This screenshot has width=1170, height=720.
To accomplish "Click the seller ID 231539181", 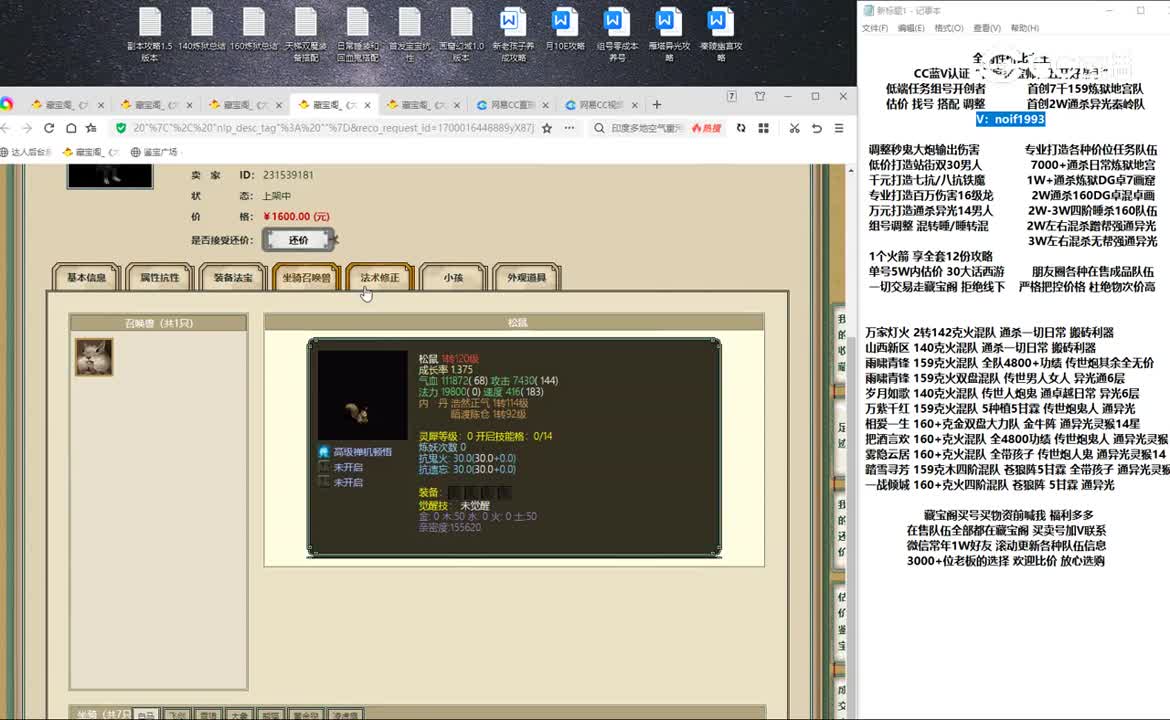I will [x=288, y=175].
